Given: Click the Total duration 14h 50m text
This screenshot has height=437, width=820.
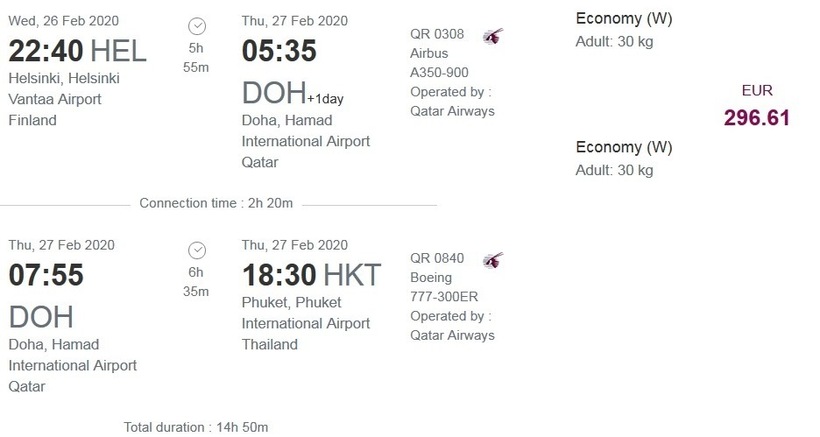Looking at the screenshot, I should click(196, 427).
